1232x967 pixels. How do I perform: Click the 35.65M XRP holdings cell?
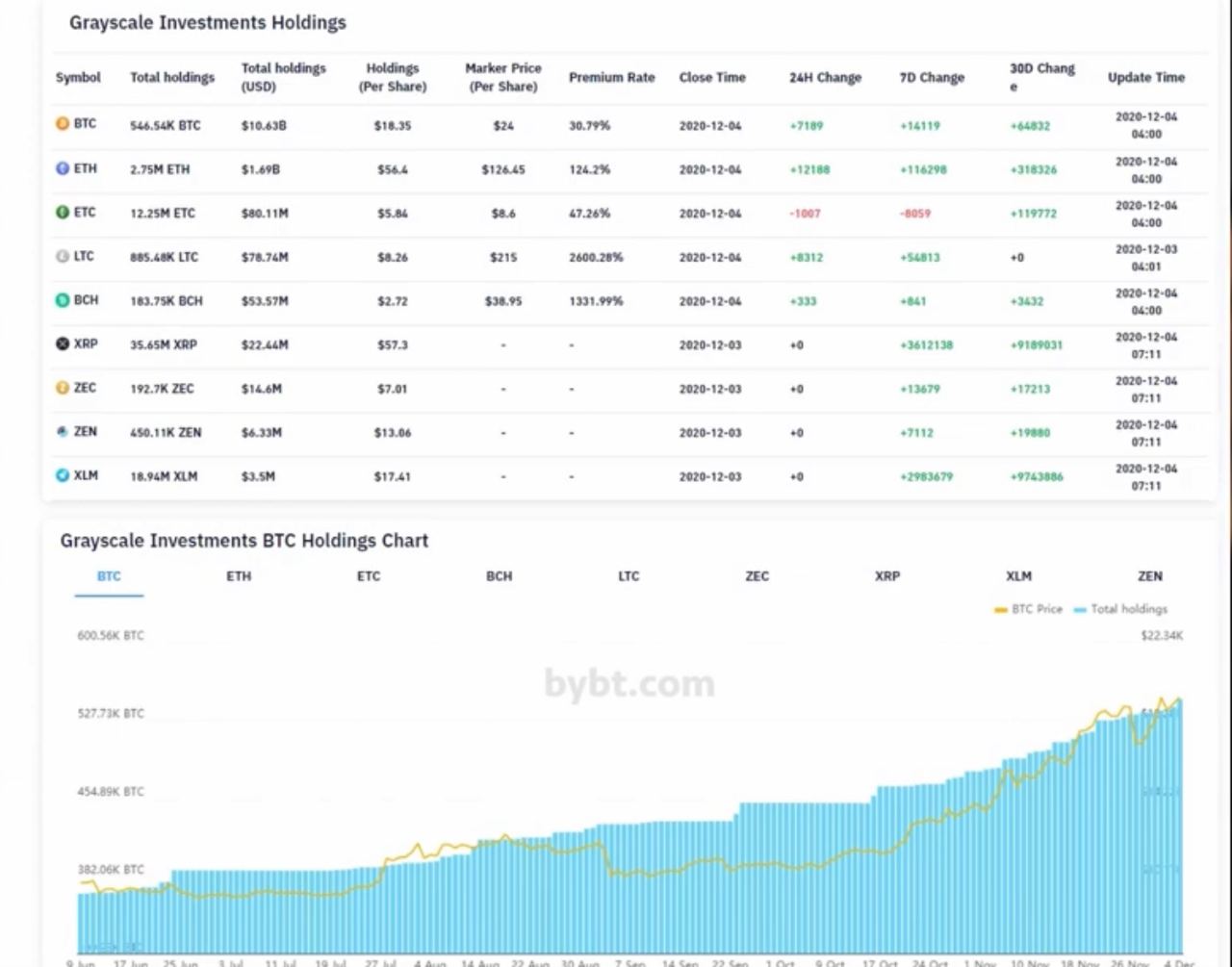162,344
